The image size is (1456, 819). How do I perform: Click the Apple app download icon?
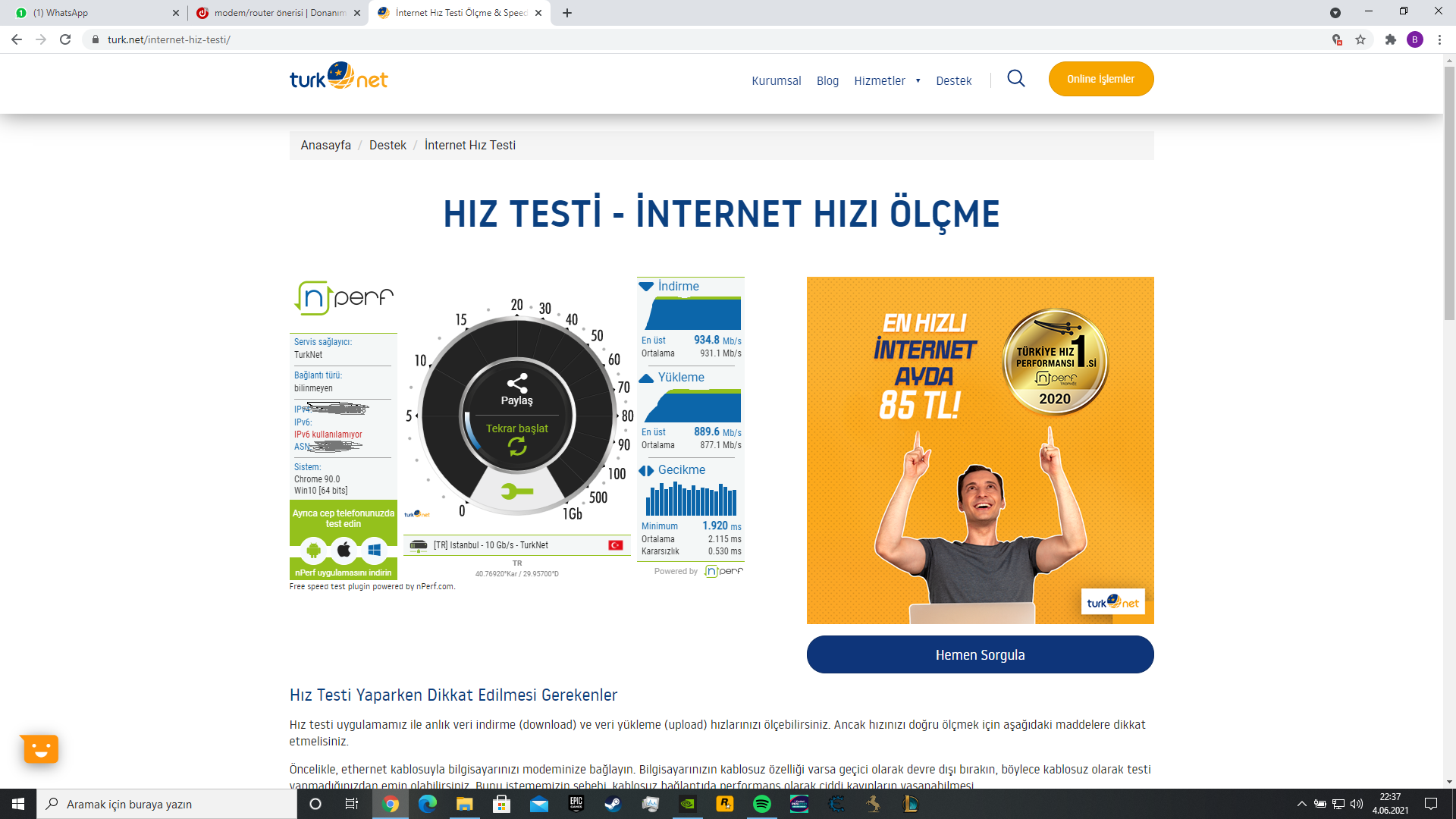pos(344,550)
